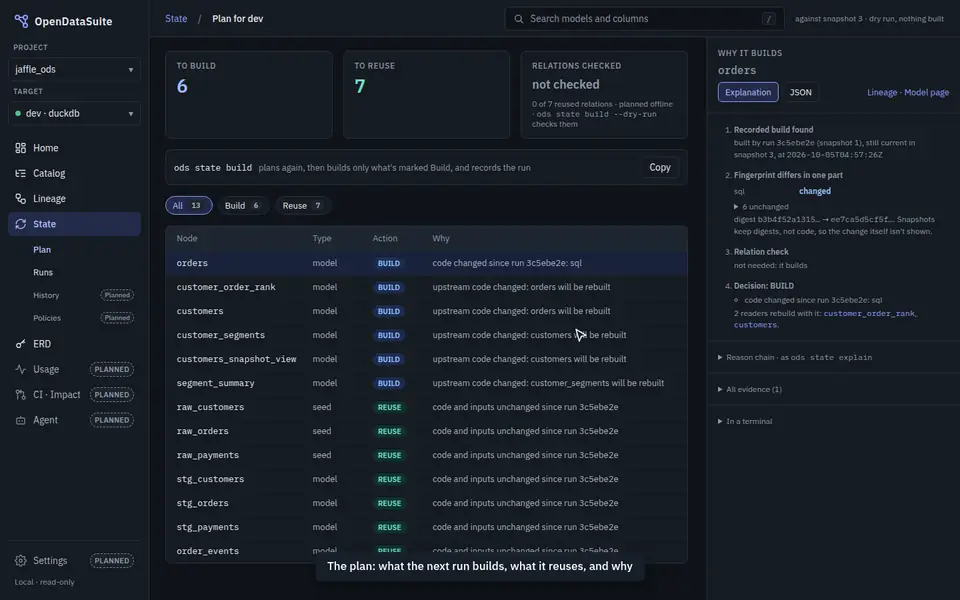The width and height of the screenshot is (960, 600).
Task: Select the raw_orders row
Action: pos(426,431)
